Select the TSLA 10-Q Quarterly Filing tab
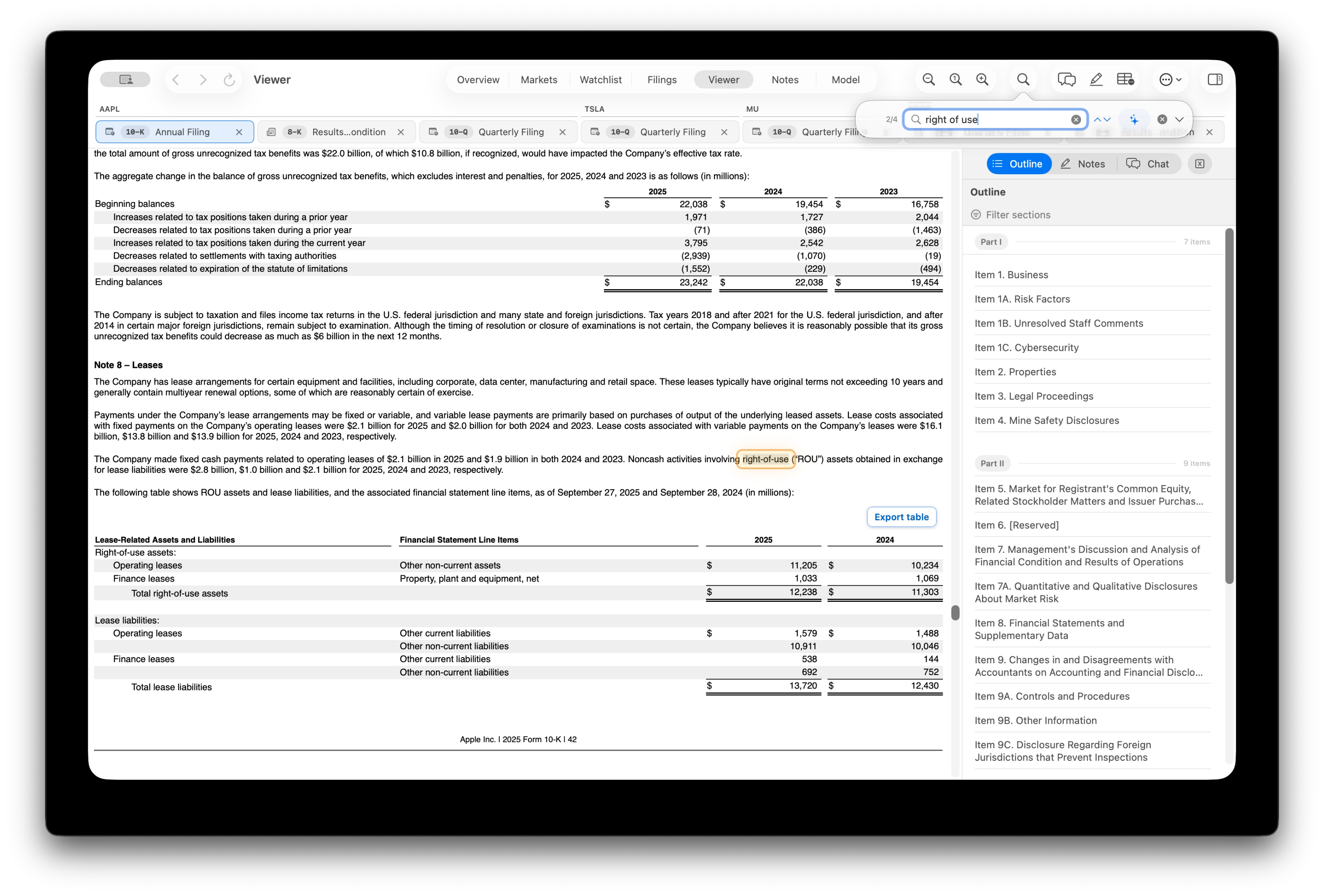The image size is (1324, 896). click(660, 132)
